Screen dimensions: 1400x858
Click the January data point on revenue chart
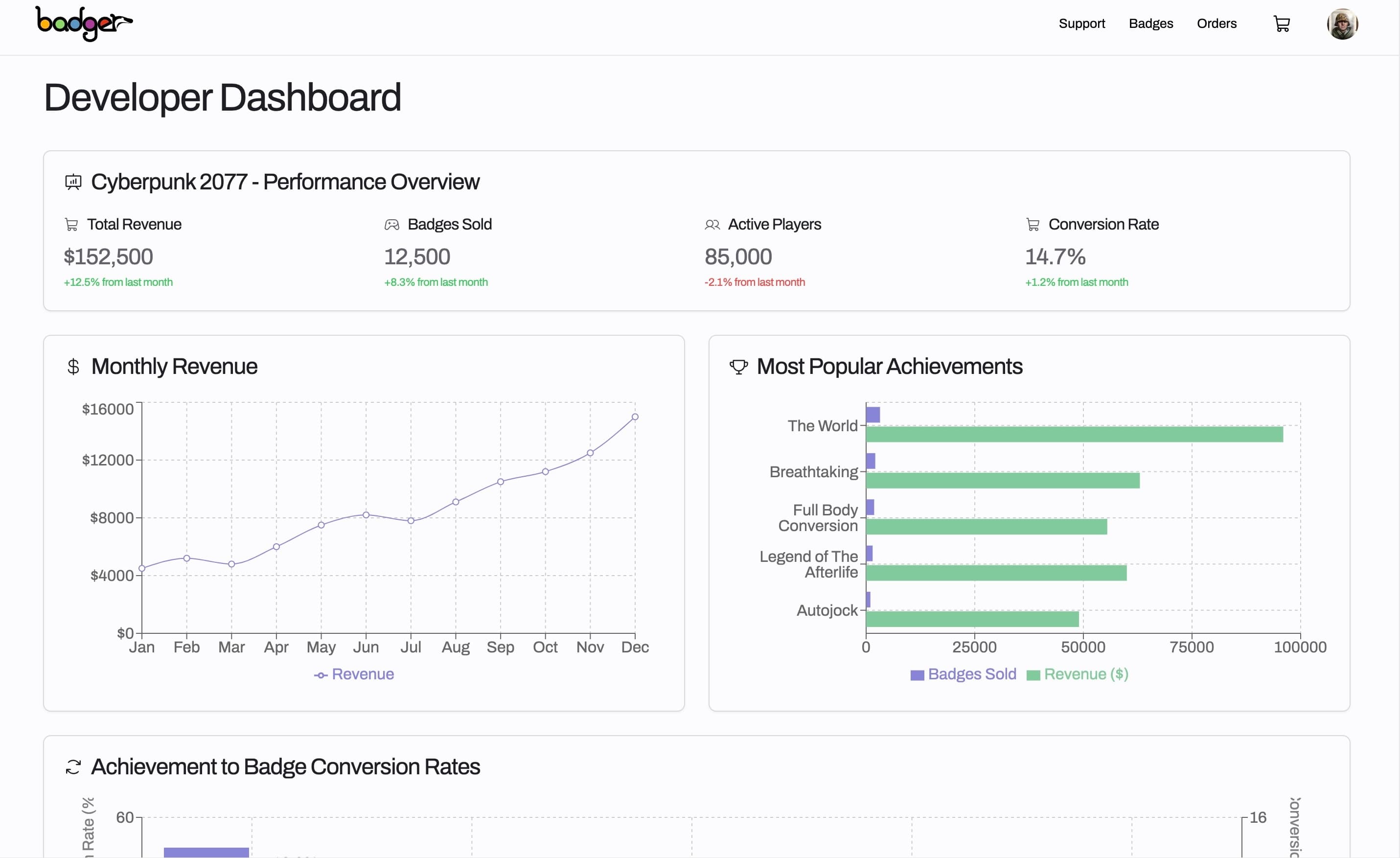(x=142, y=568)
